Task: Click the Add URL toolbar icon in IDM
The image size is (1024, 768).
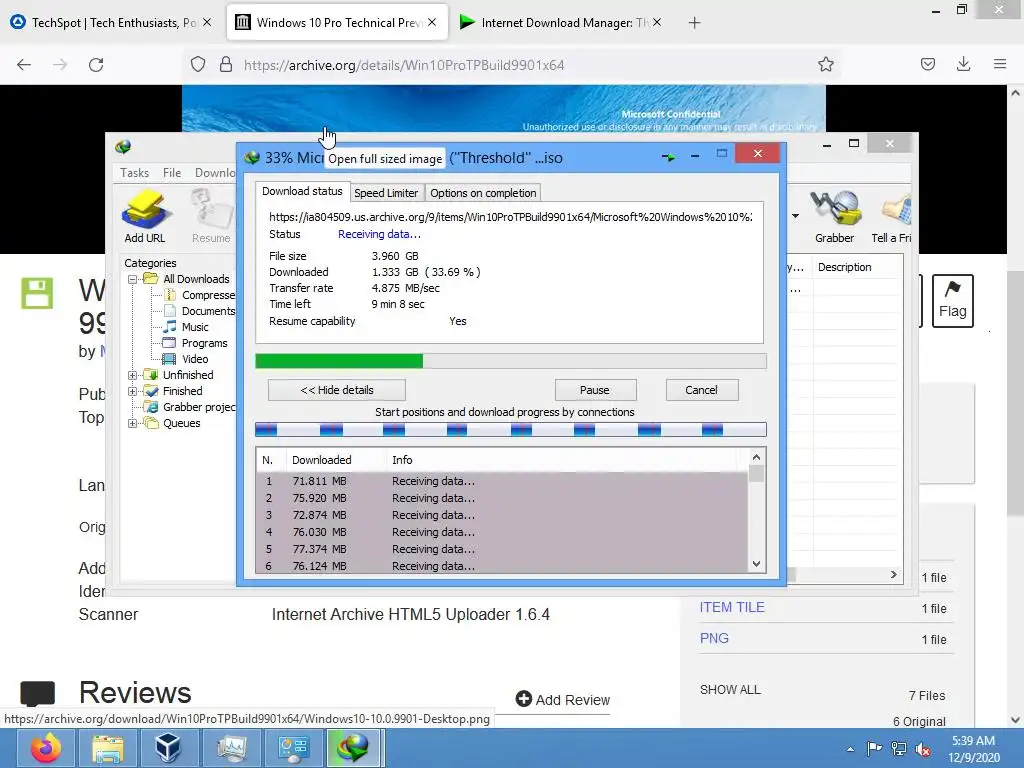Action: pos(145,216)
